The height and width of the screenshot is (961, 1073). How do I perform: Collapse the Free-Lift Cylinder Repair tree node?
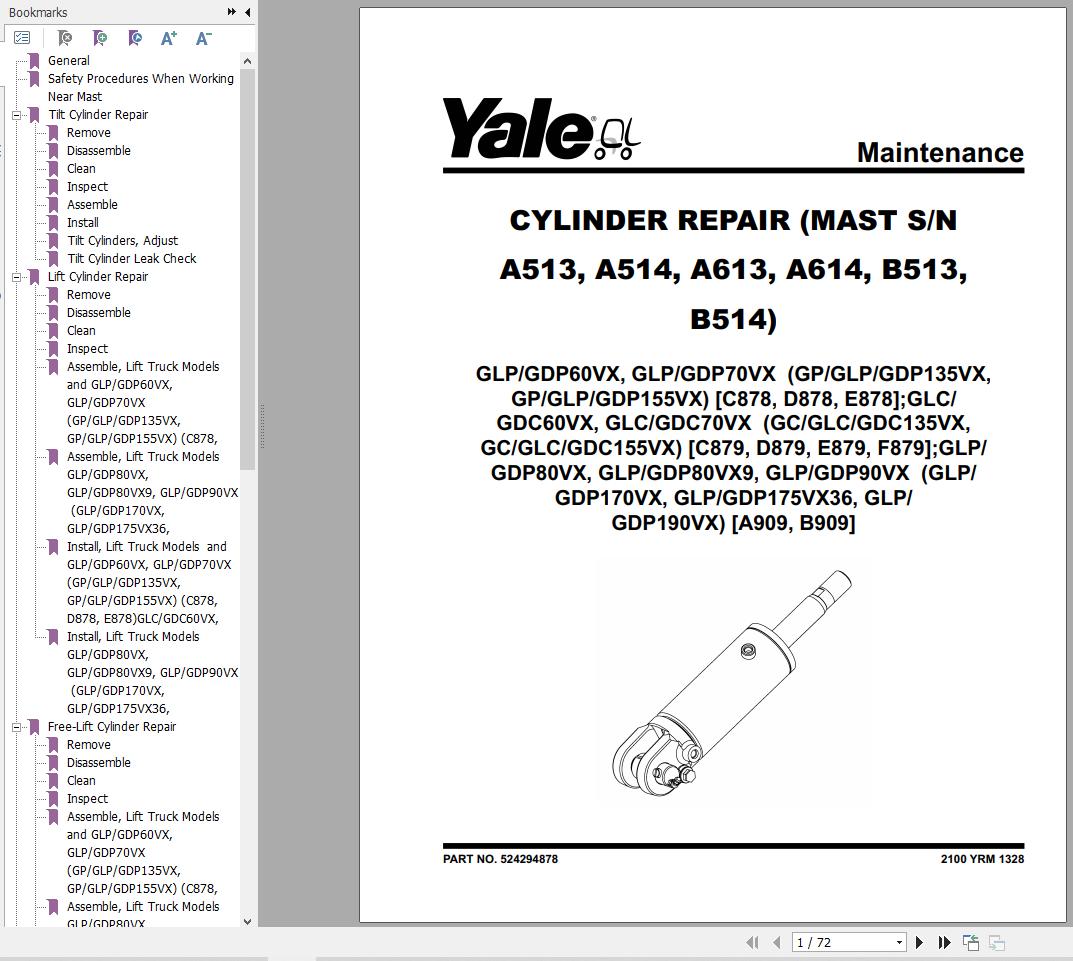point(16,727)
